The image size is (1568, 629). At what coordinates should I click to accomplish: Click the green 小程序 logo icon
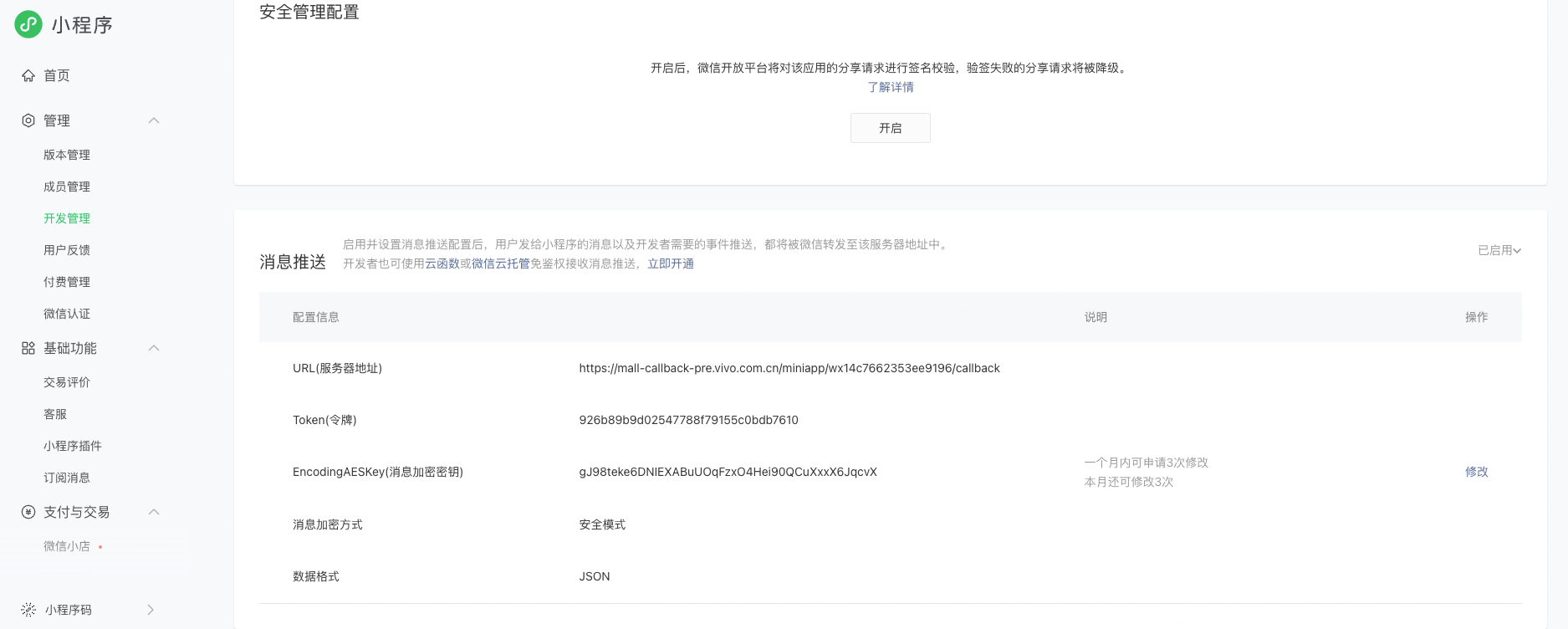28,24
